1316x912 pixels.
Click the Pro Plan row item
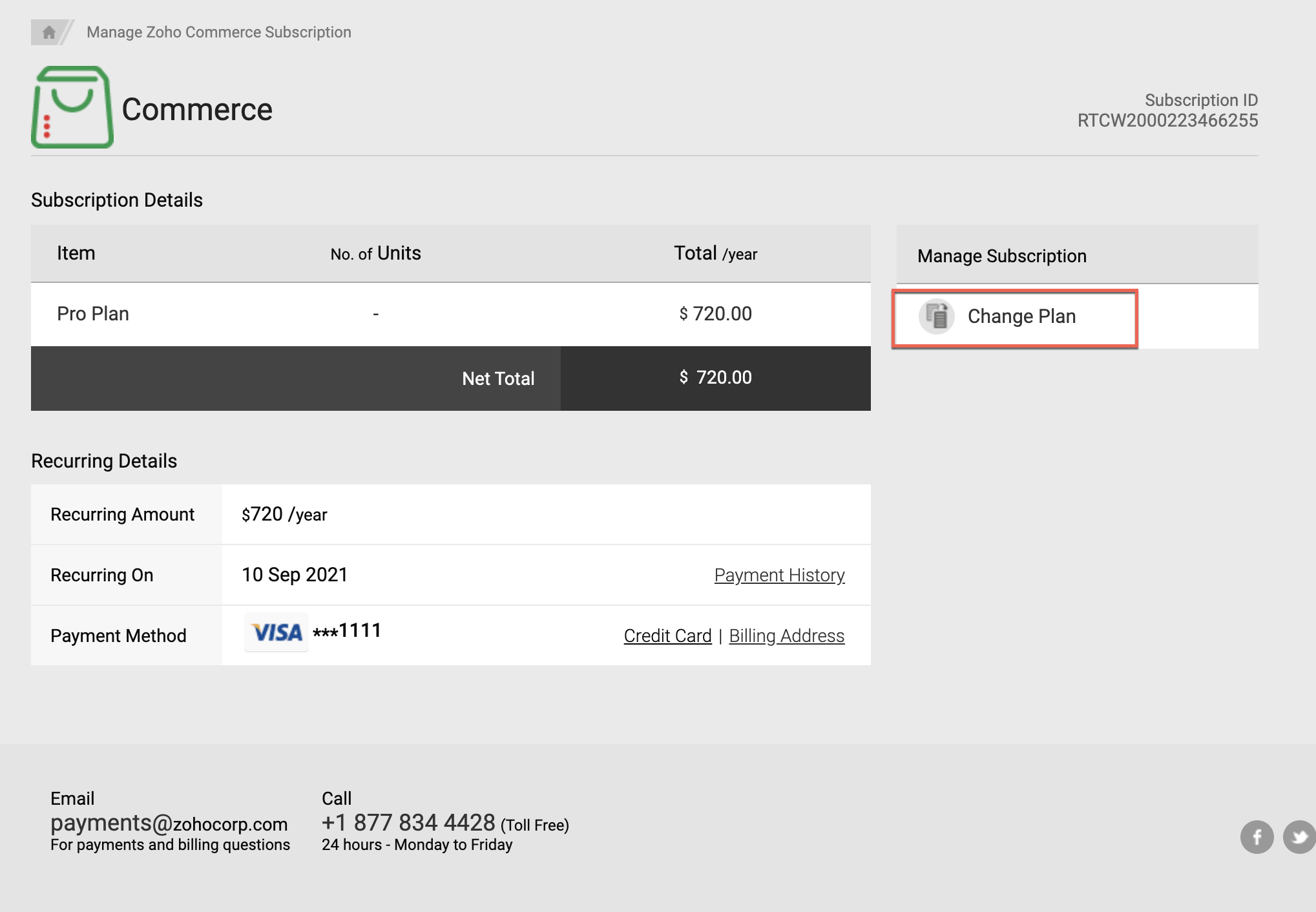(93, 314)
